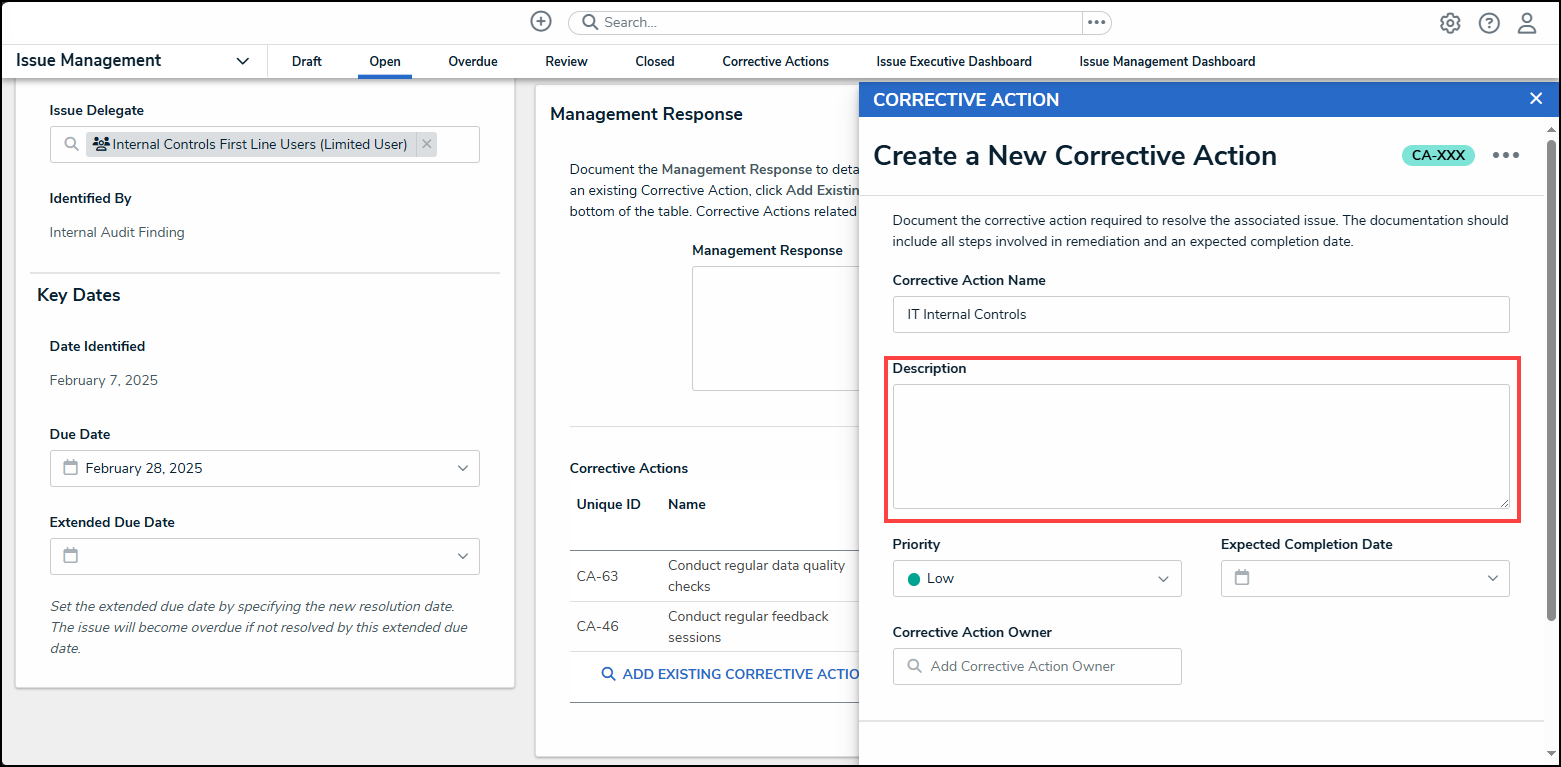The image size is (1561, 767).
Task: Open the help question mark icon
Action: coord(1489,23)
